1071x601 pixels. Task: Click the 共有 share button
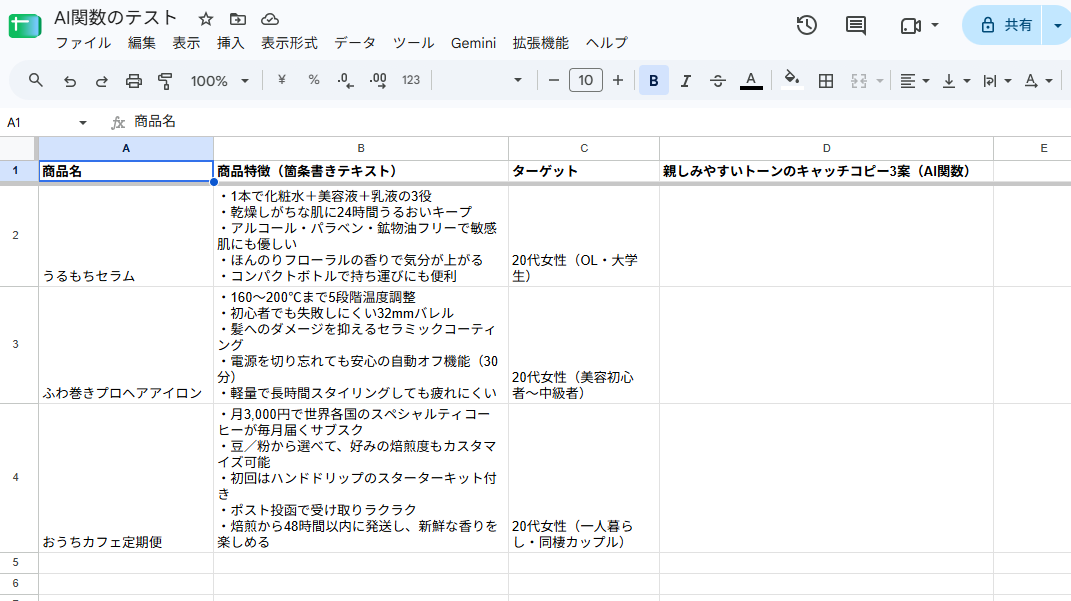coord(1003,26)
